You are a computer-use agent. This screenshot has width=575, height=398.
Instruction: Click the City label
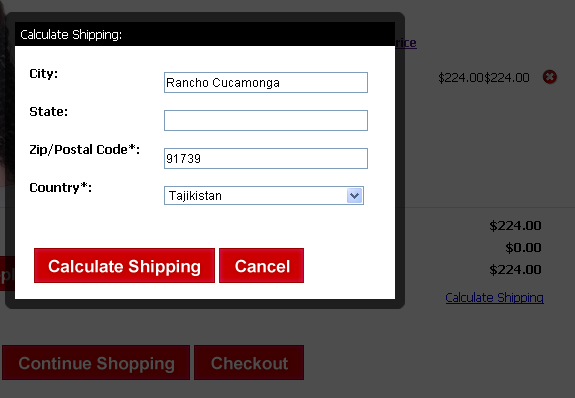(44, 74)
